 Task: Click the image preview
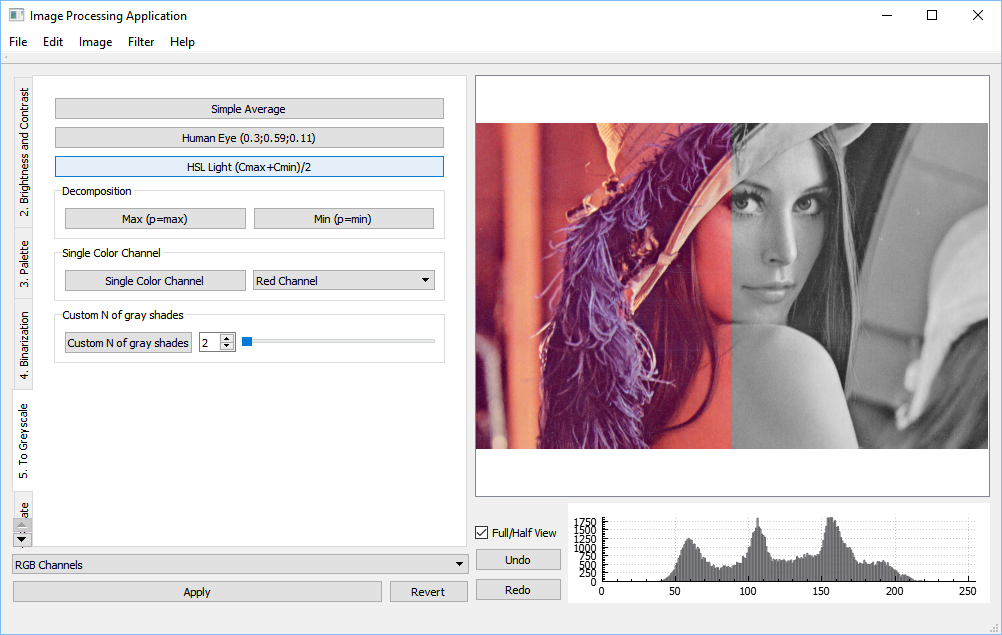[x=732, y=286]
